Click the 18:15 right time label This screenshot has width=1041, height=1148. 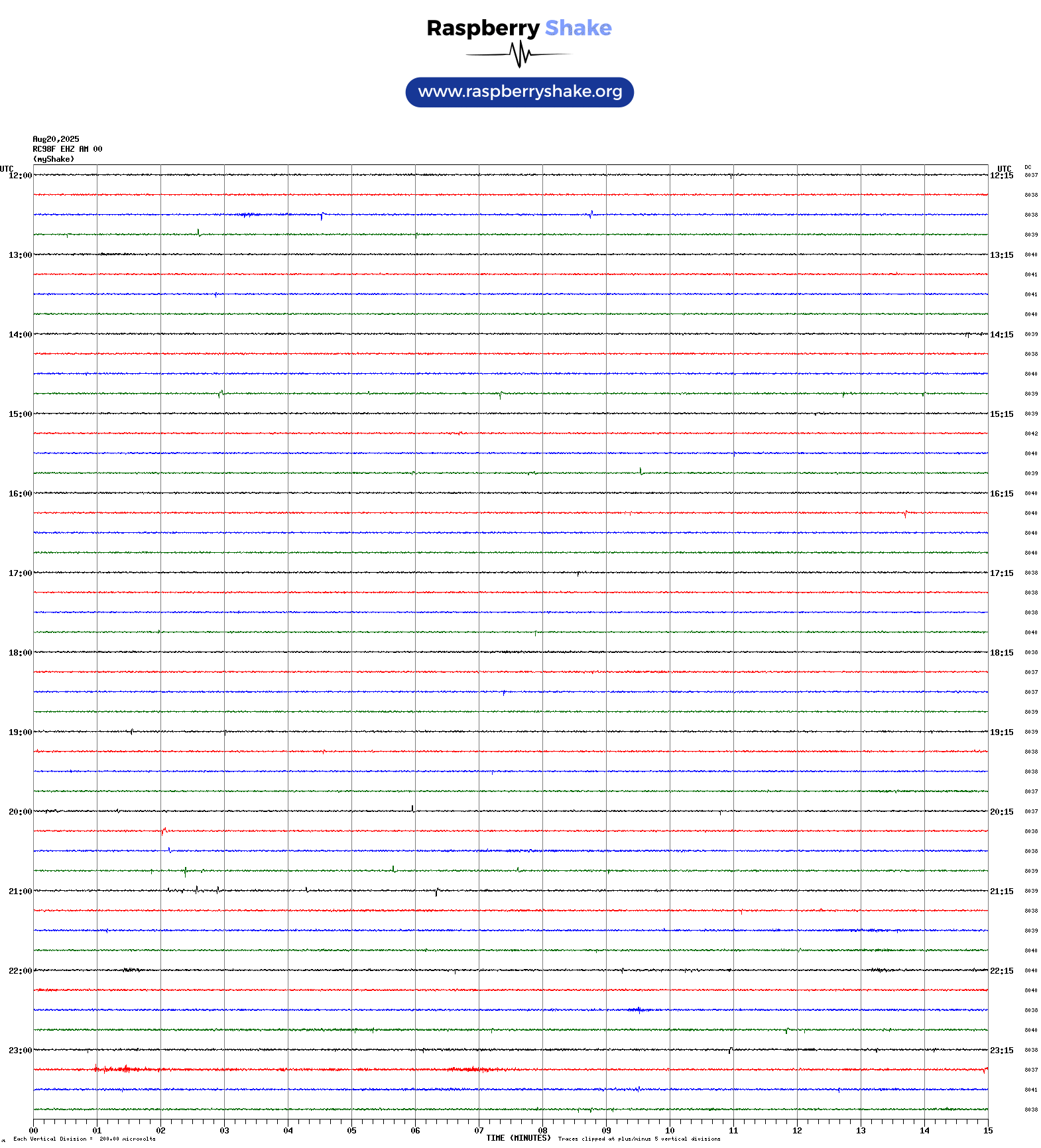[1002, 653]
